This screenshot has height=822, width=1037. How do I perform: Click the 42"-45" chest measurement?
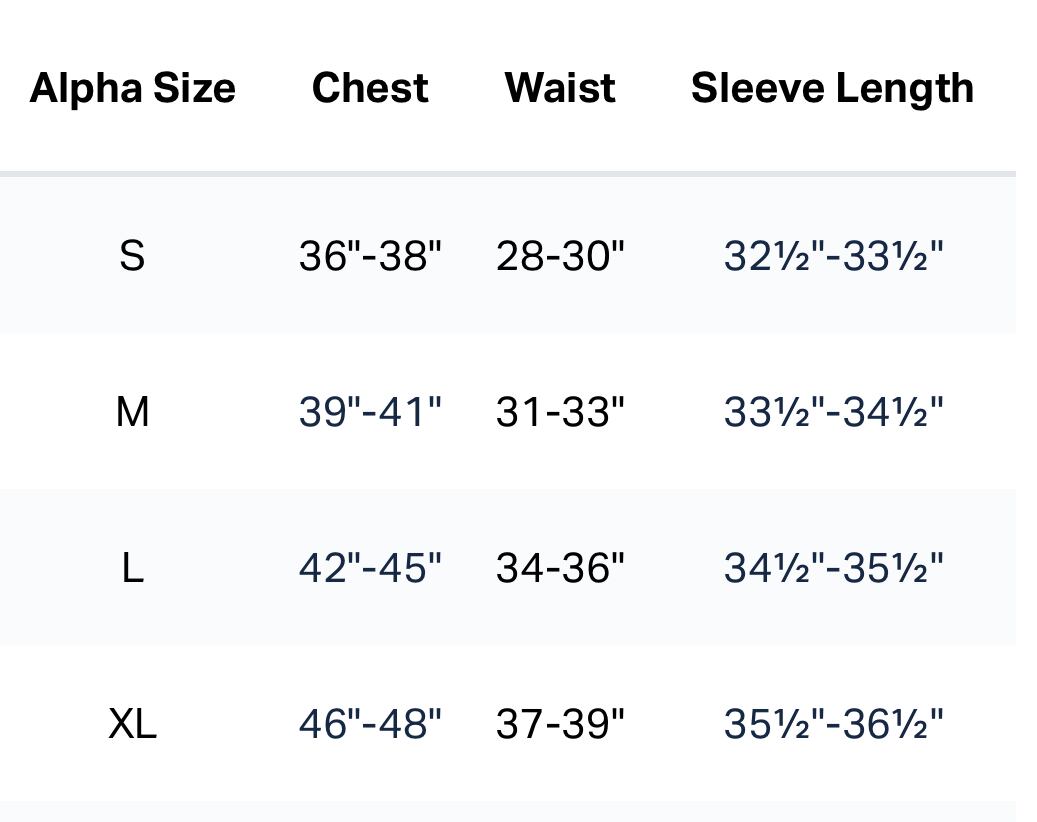tap(370, 568)
